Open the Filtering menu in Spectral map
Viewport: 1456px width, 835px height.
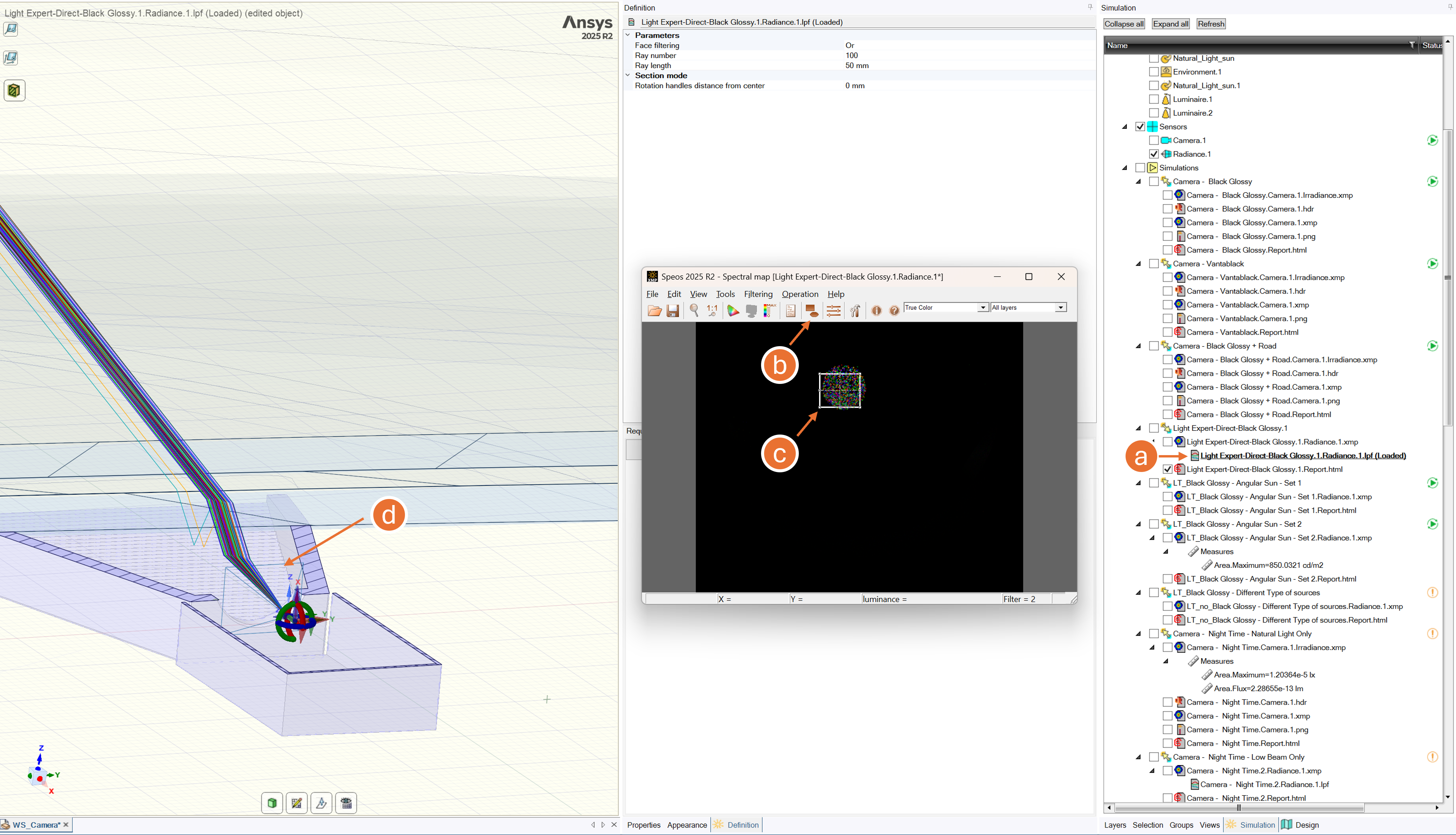pos(758,294)
